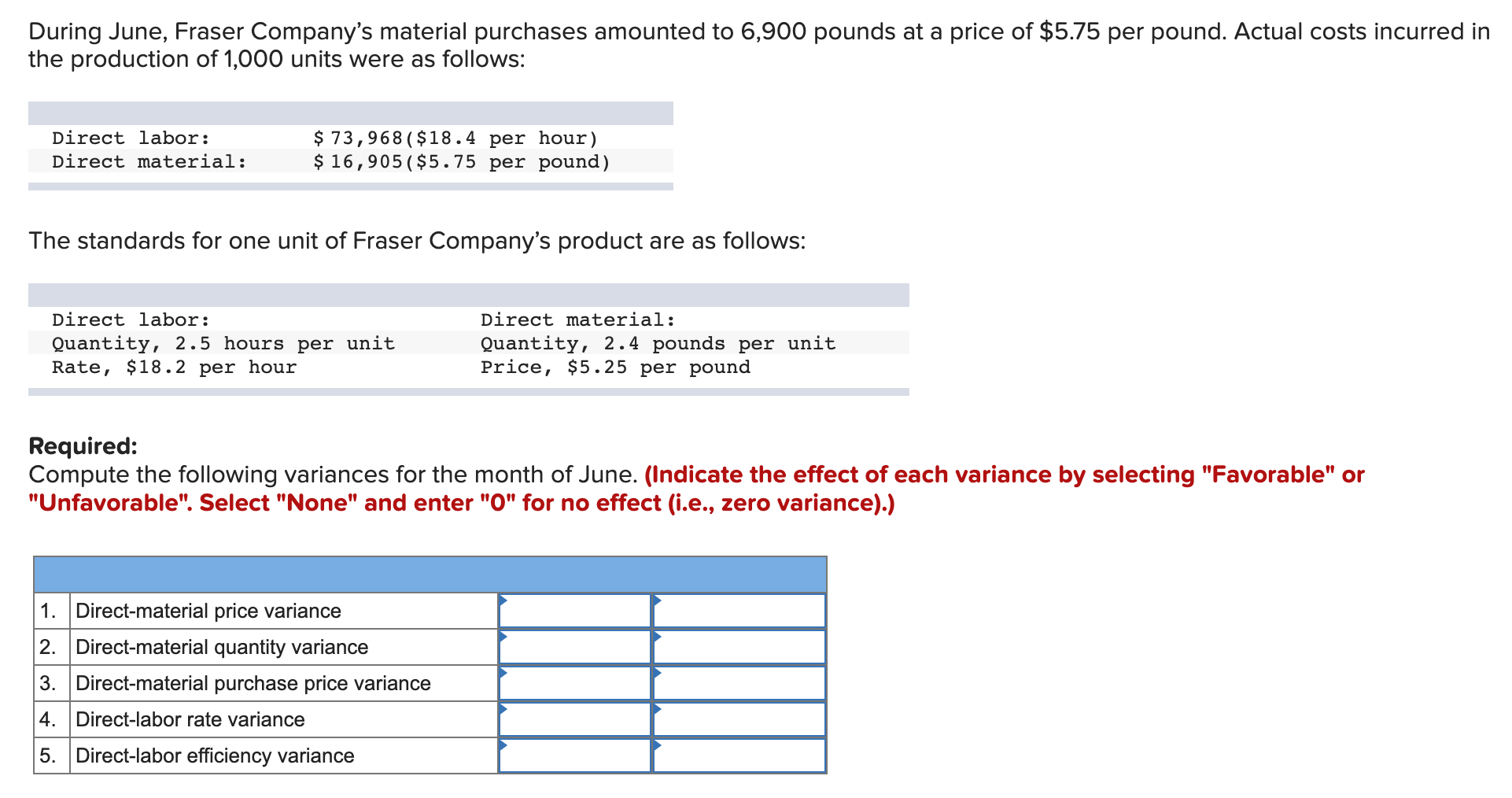Open the effect dropdown for Direct-labor rate variance

tap(738, 719)
